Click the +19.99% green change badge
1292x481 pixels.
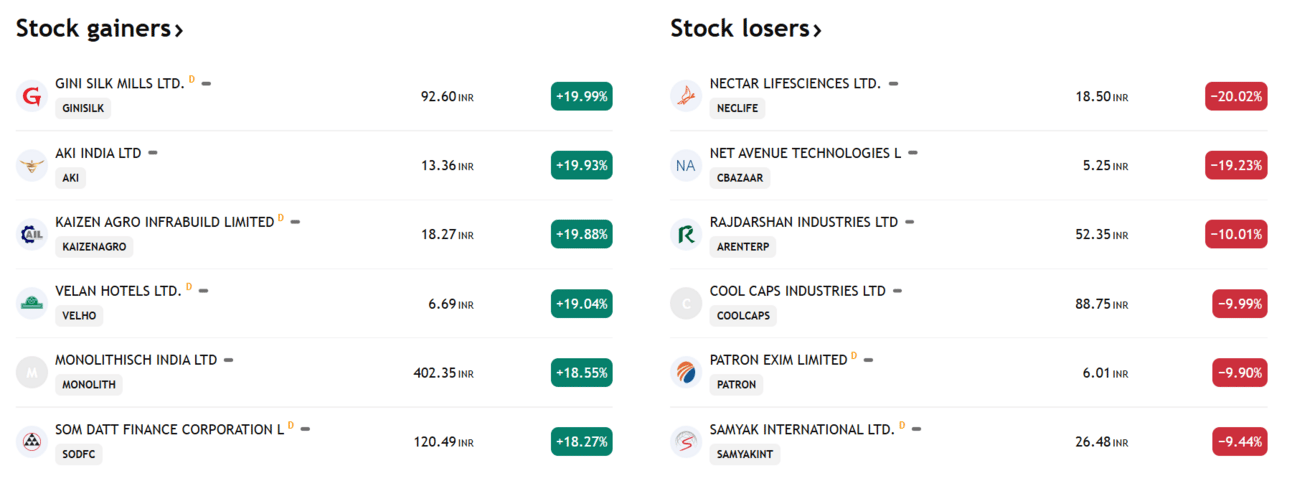click(581, 96)
